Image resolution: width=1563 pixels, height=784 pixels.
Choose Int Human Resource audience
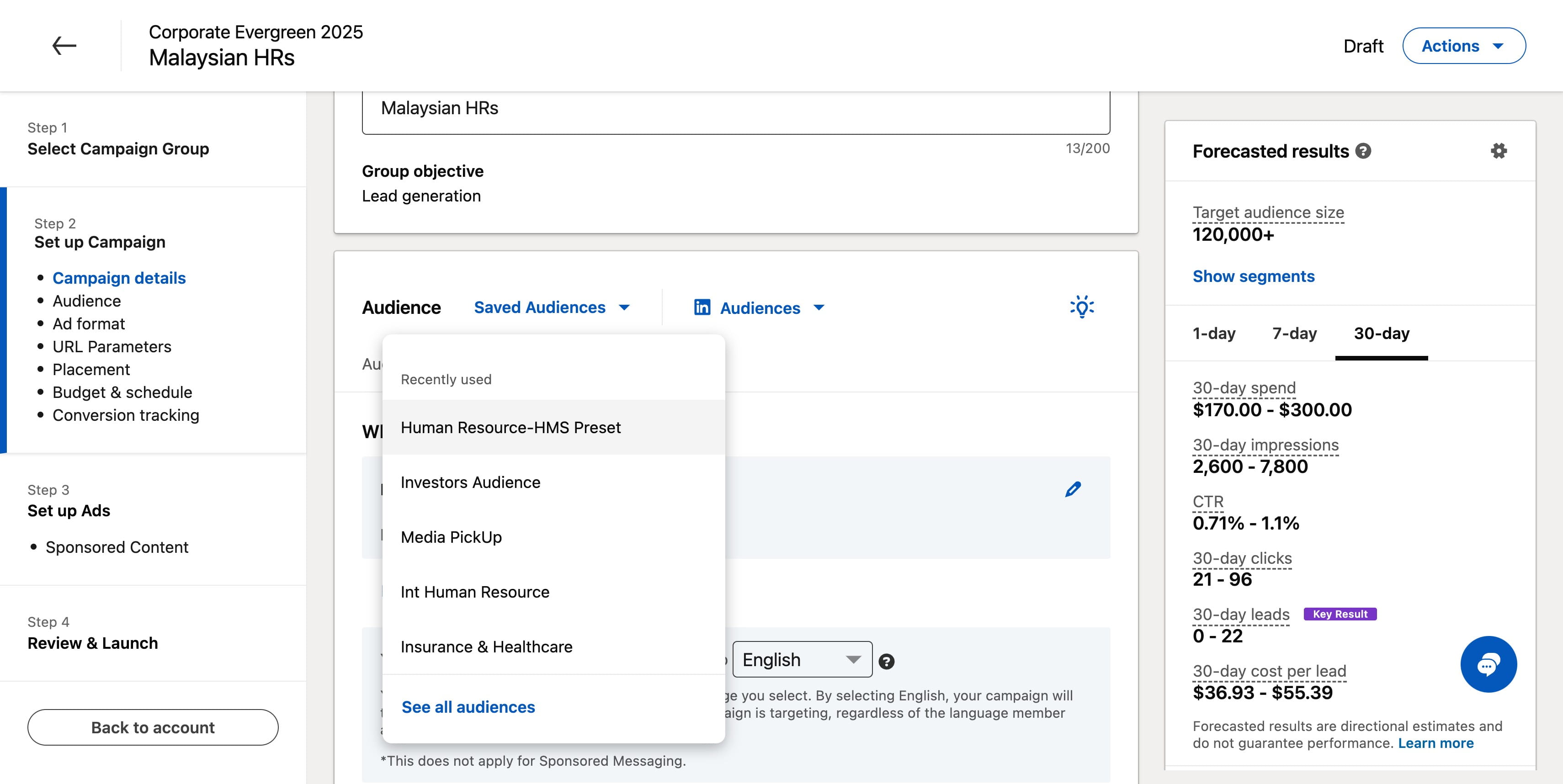[x=553, y=592]
